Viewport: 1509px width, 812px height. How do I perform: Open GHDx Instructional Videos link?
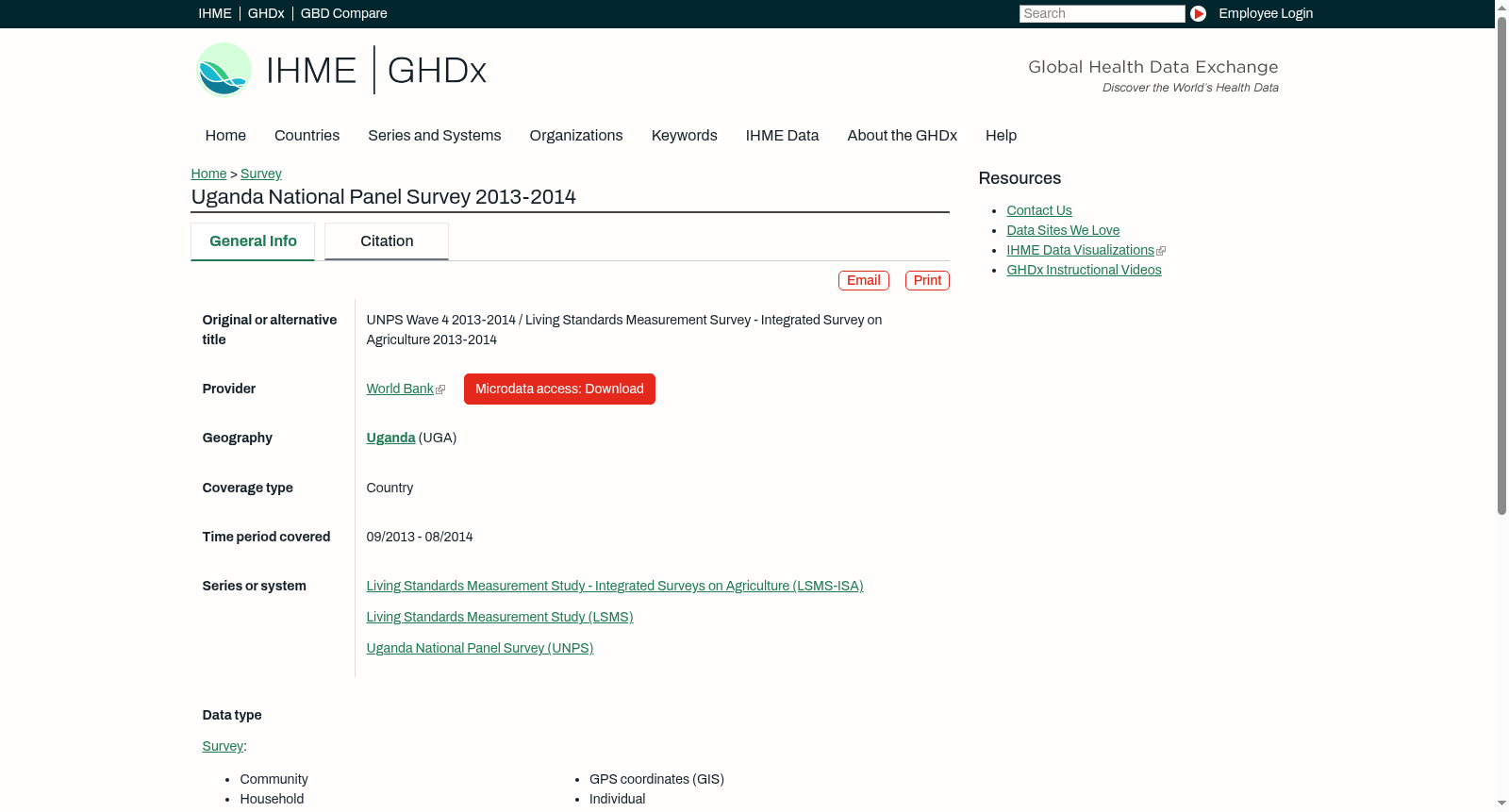tap(1084, 270)
